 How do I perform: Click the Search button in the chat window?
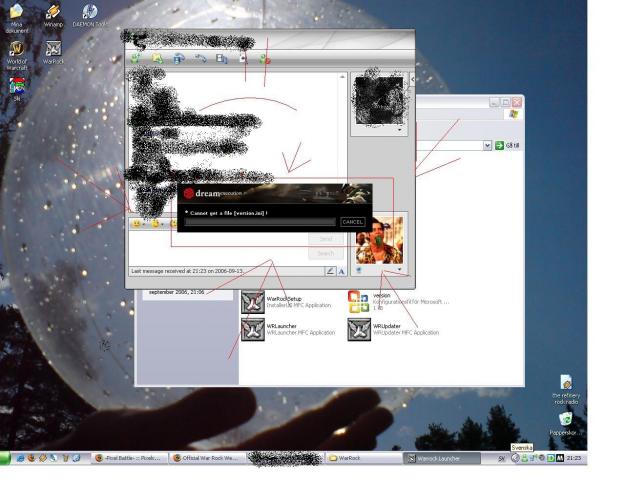click(326, 254)
